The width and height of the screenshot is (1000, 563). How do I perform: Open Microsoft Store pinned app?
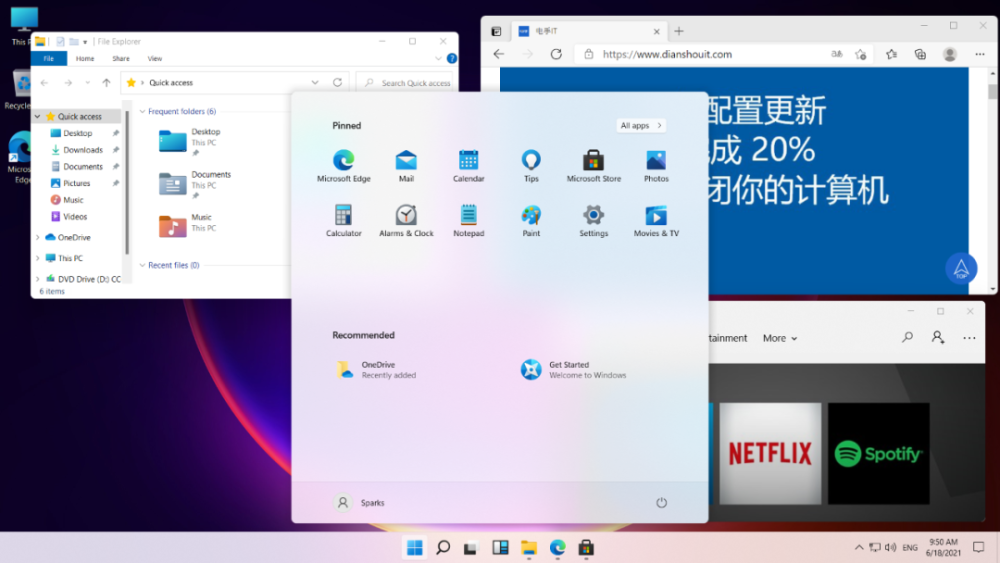pos(593,166)
